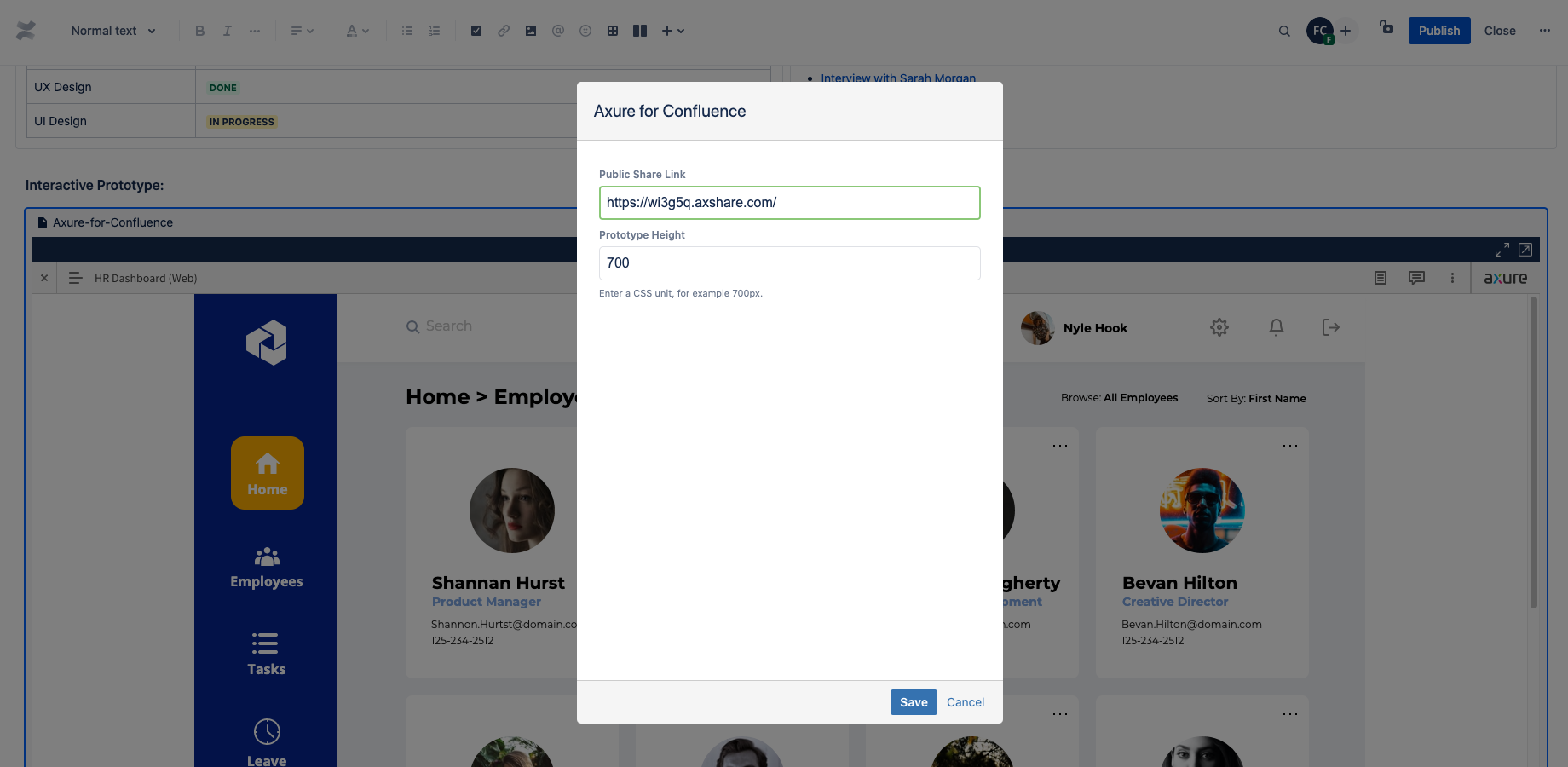Click the FC user avatar
The width and height of the screenshot is (1568, 767).
click(1320, 31)
